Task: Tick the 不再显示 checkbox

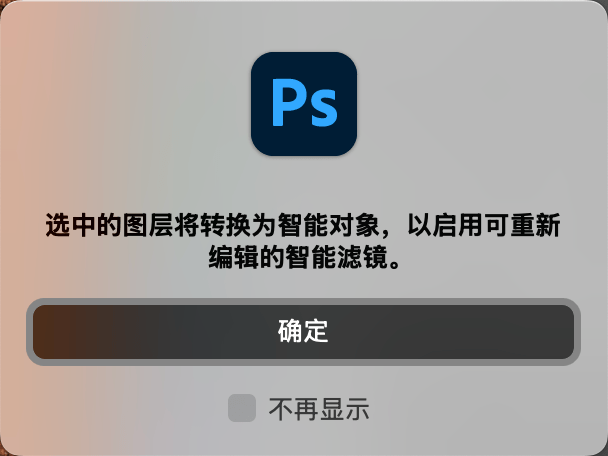Action: click(x=242, y=408)
